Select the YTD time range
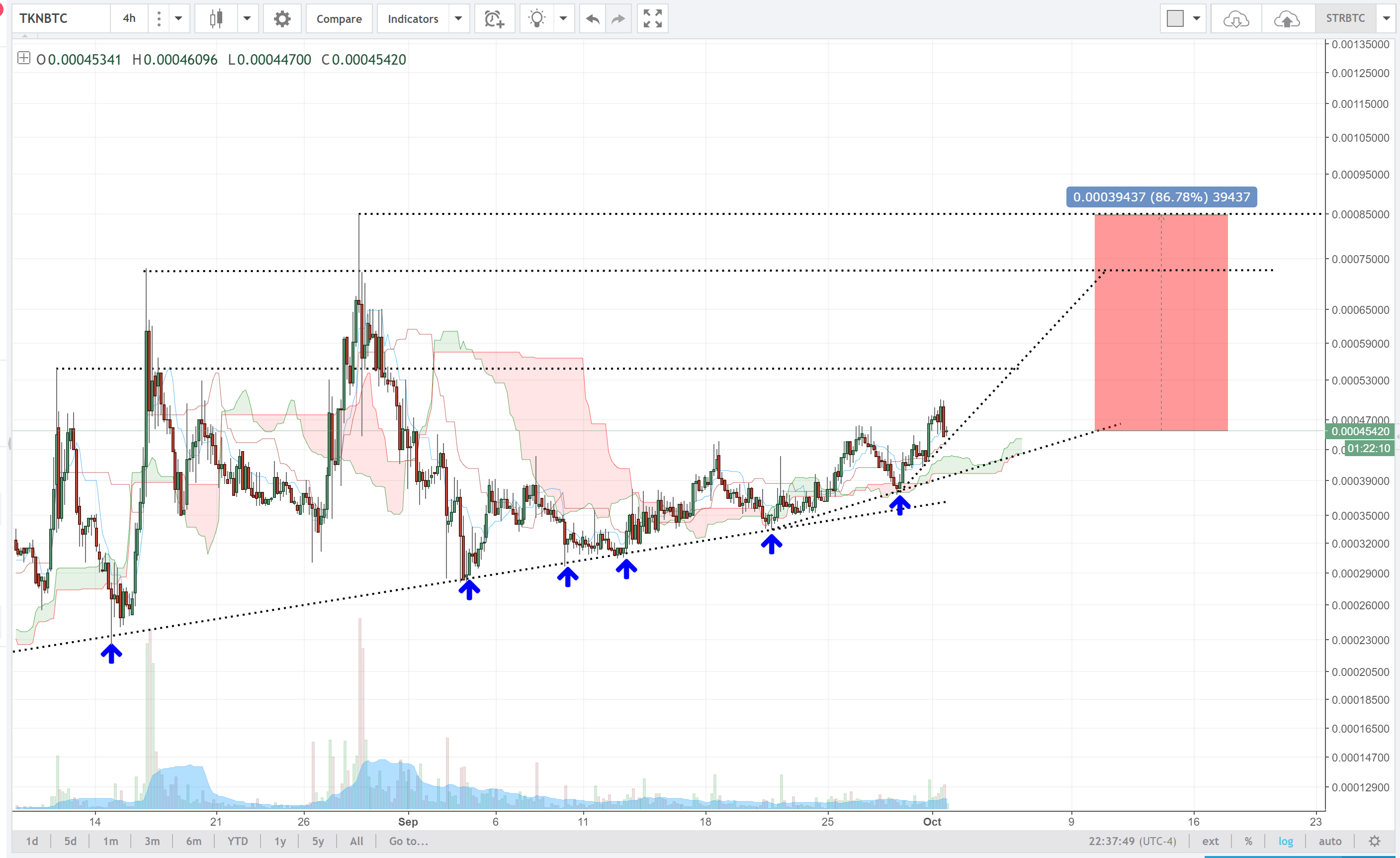 (238, 841)
